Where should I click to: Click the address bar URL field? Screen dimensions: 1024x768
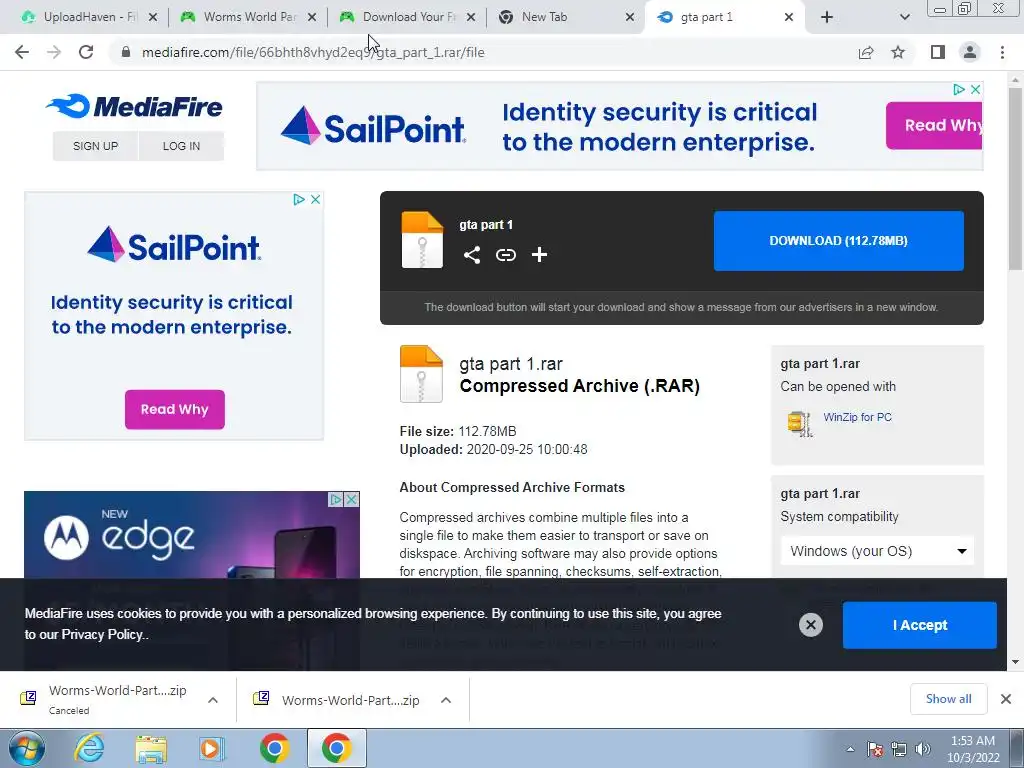483,52
